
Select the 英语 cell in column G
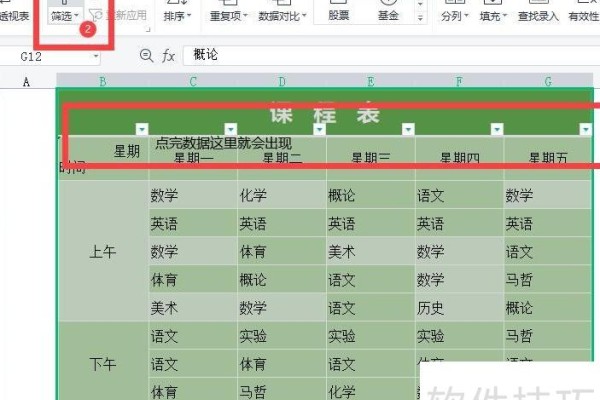(x=548, y=223)
